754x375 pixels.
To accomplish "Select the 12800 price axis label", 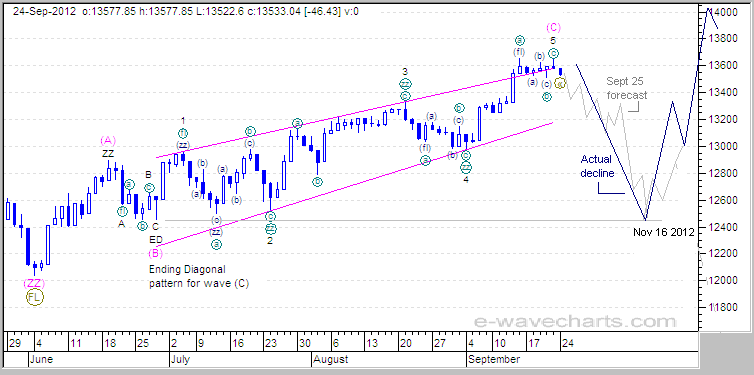I will pyautogui.click(x=724, y=173).
